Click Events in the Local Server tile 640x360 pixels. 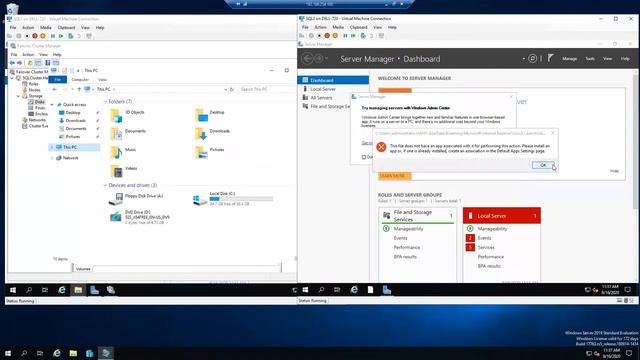(484, 238)
